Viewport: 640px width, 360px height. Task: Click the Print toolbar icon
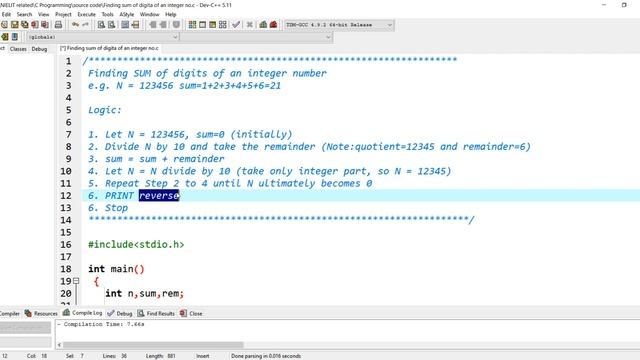58,25
